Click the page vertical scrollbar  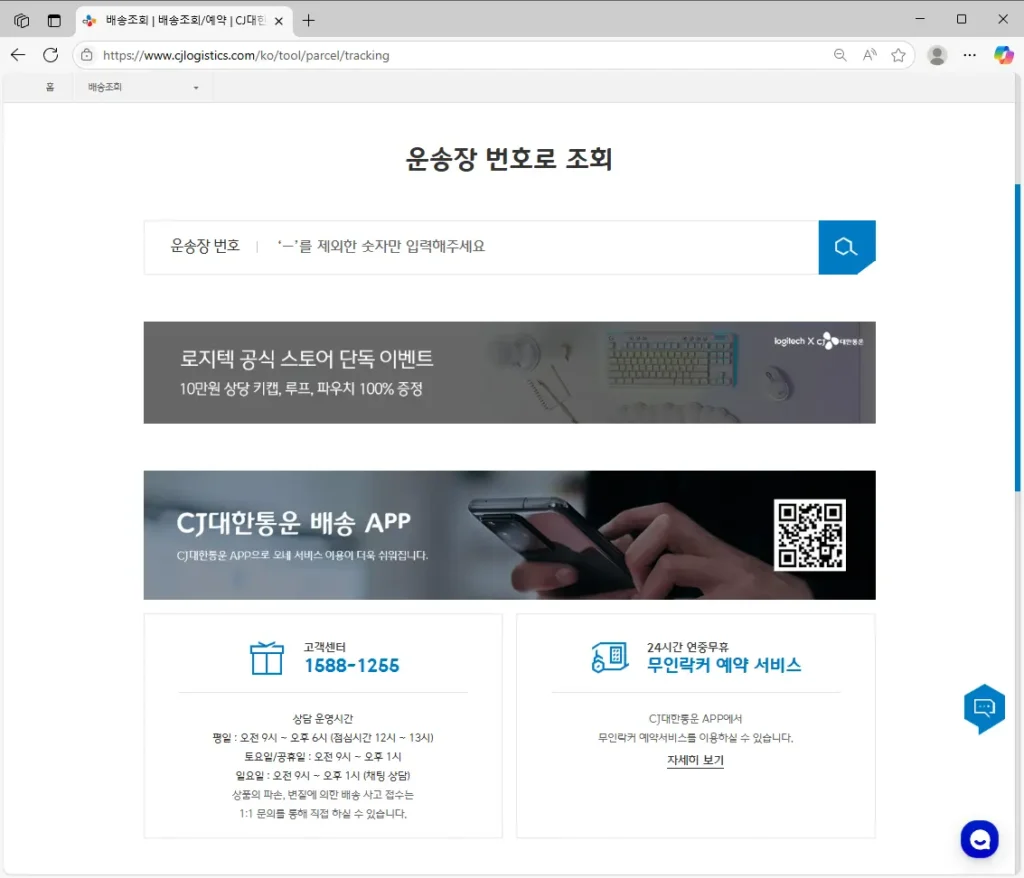pos(1017,337)
